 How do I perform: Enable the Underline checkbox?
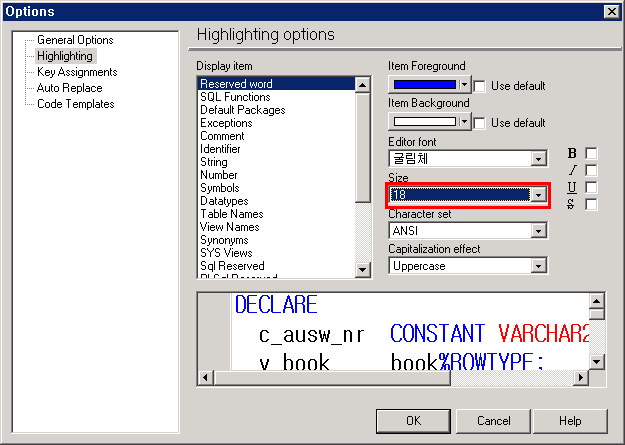591,187
